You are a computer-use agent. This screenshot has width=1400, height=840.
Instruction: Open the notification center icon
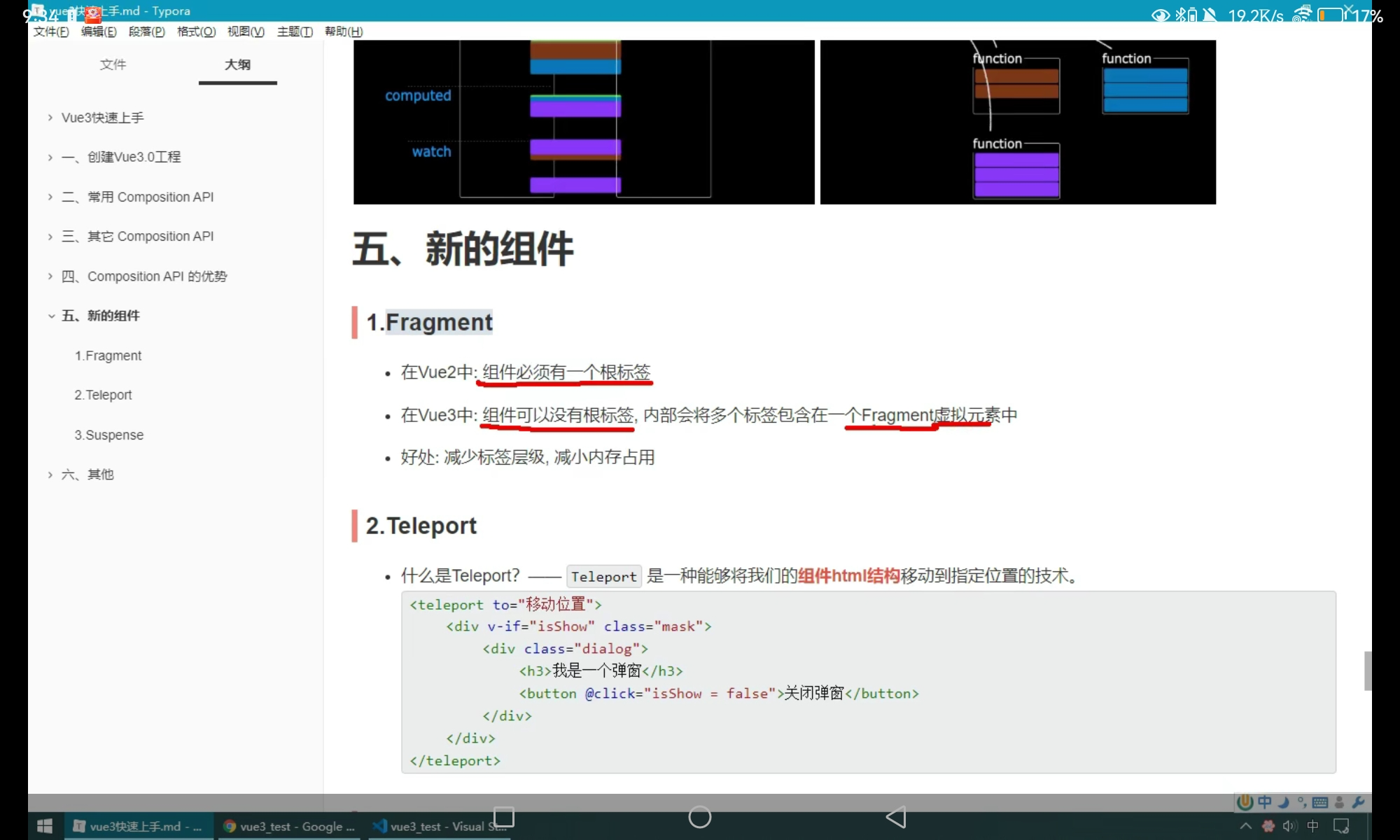1341,827
